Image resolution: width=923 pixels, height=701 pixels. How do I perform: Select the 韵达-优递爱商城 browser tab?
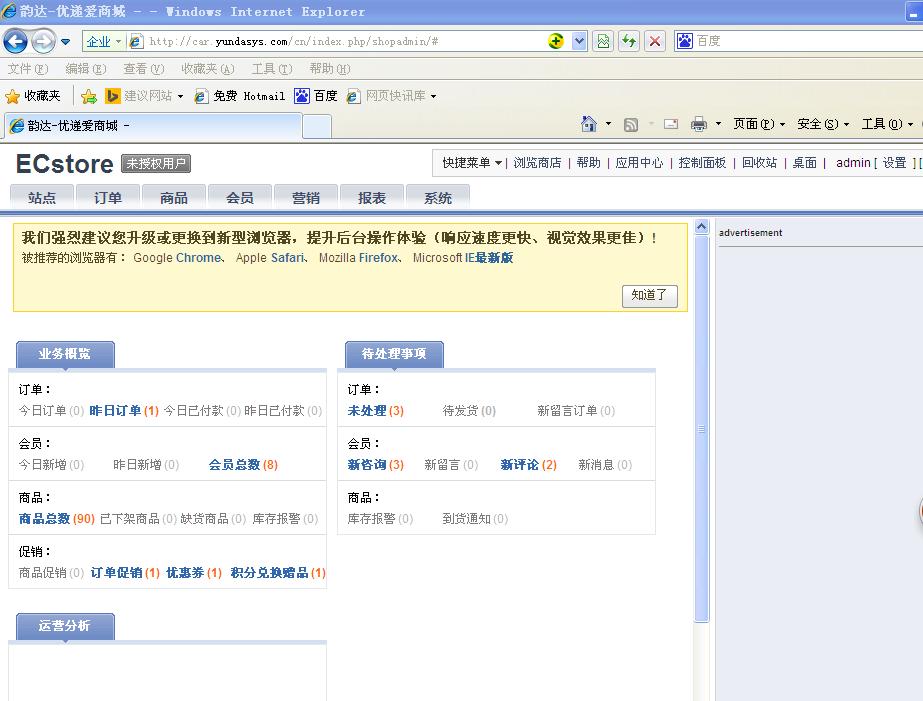(x=153, y=126)
